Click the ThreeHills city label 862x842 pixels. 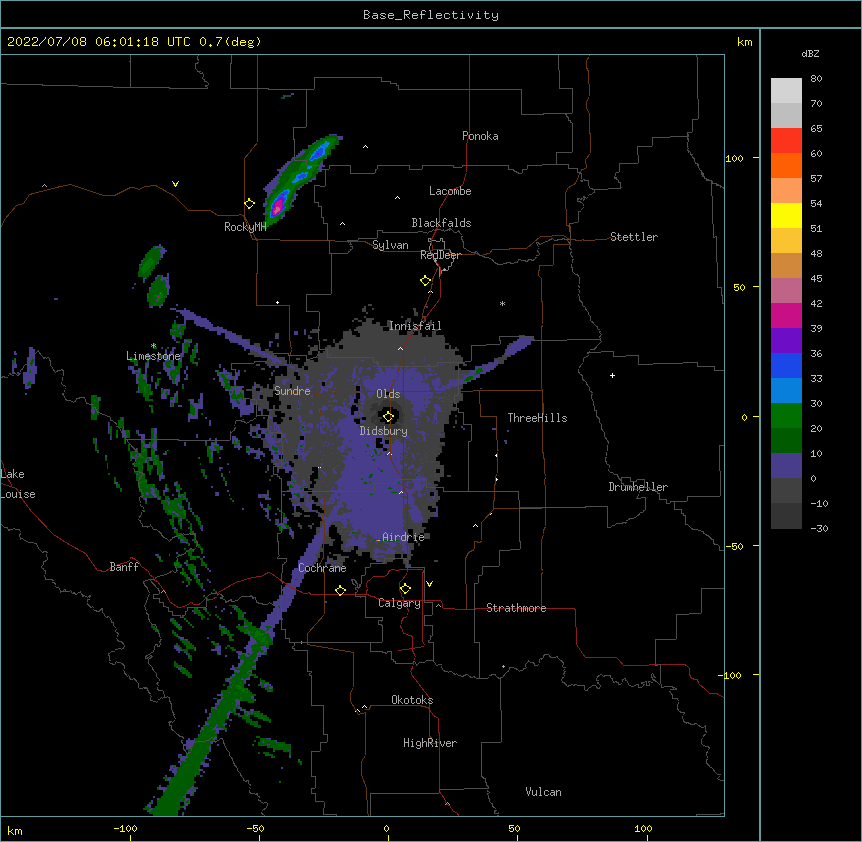(537, 418)
